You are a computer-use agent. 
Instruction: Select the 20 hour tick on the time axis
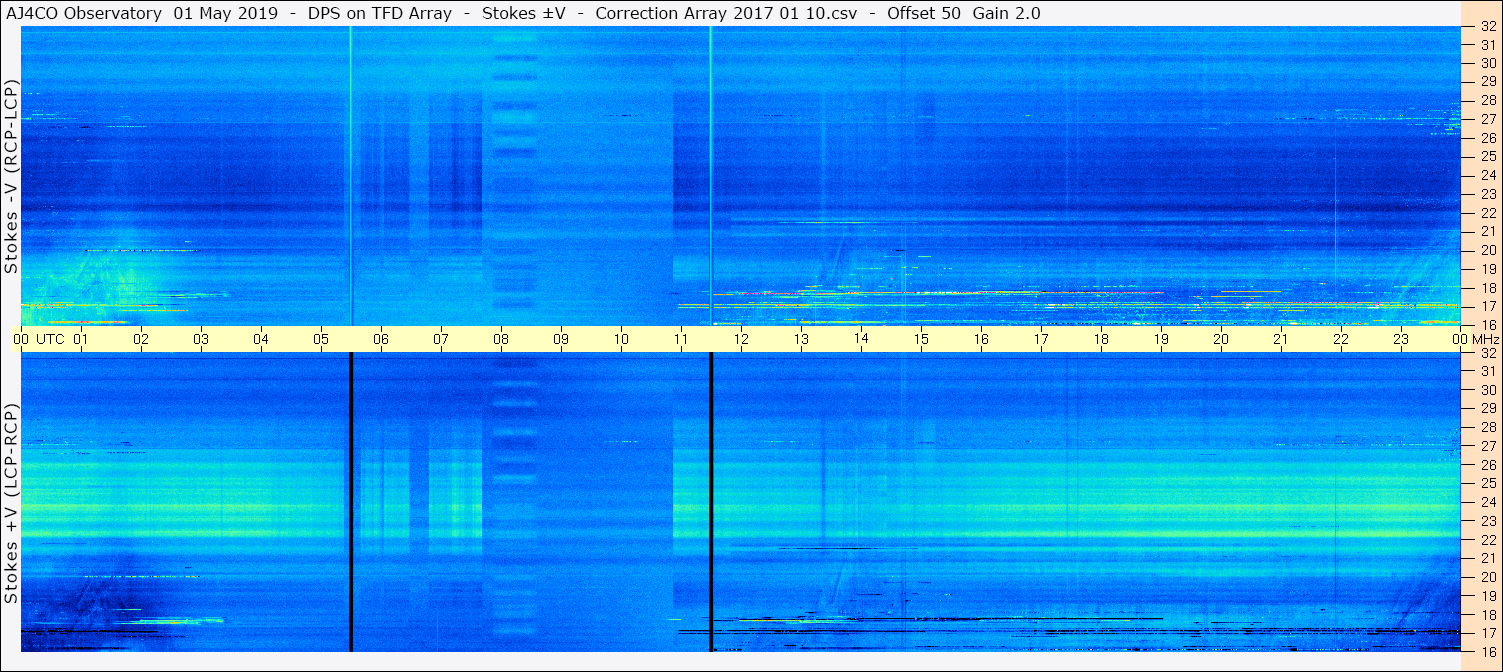(x=1221, y=339)
